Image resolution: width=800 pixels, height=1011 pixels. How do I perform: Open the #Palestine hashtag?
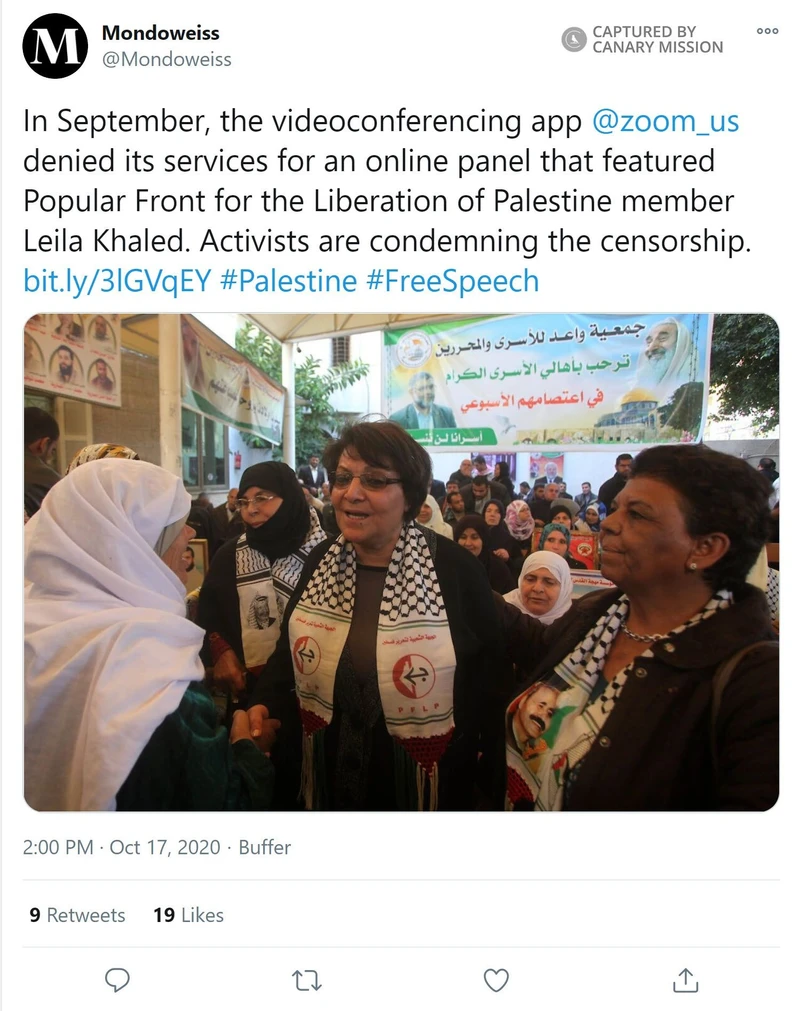click(288, 281)
